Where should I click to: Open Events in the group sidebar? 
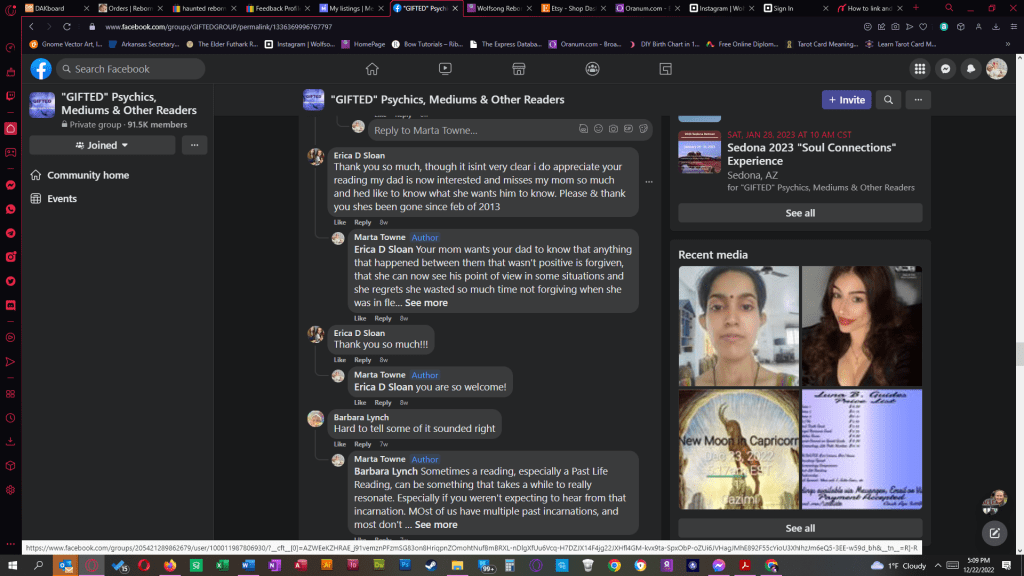(62, 199)
